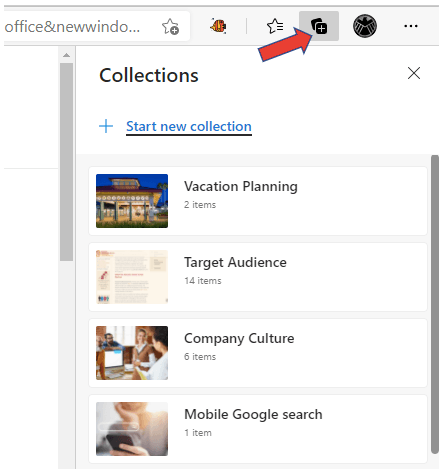
Task: Click the Collections list scrollbar
Action: click(435, 304)
